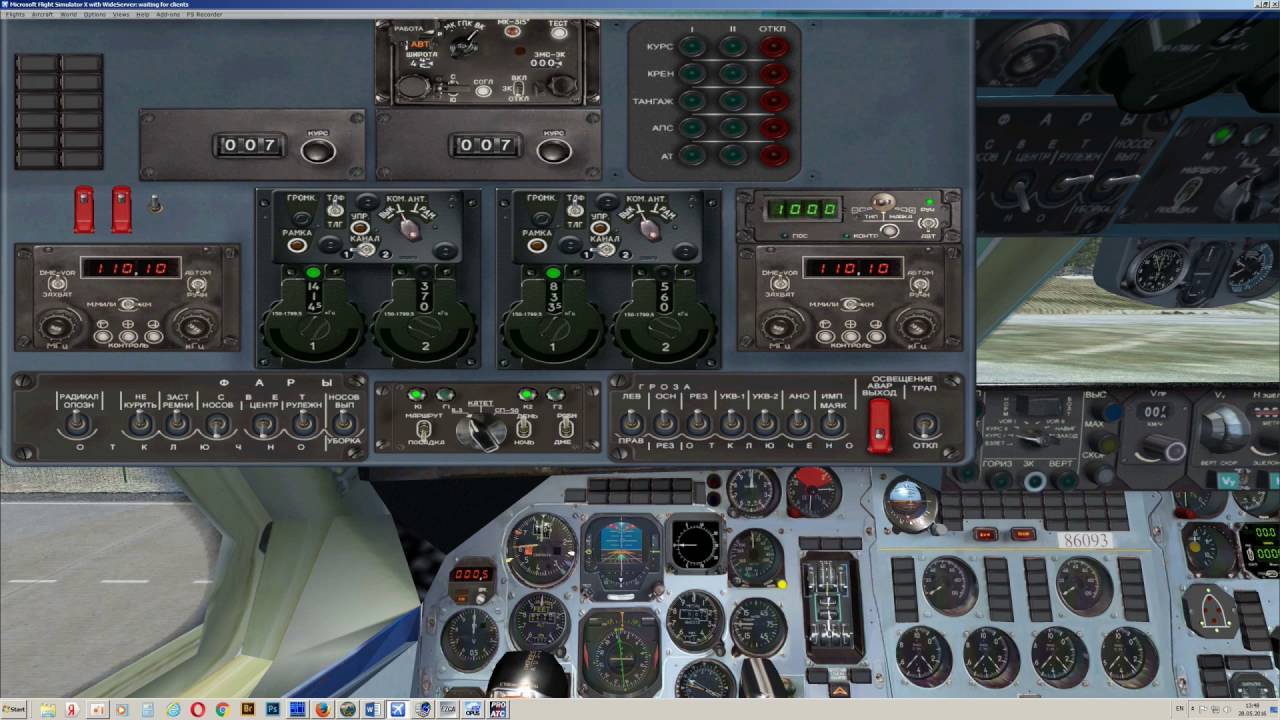
Task: Flip the РЕЗ switch in ГРОЗА row
Action: click(698, 424)
